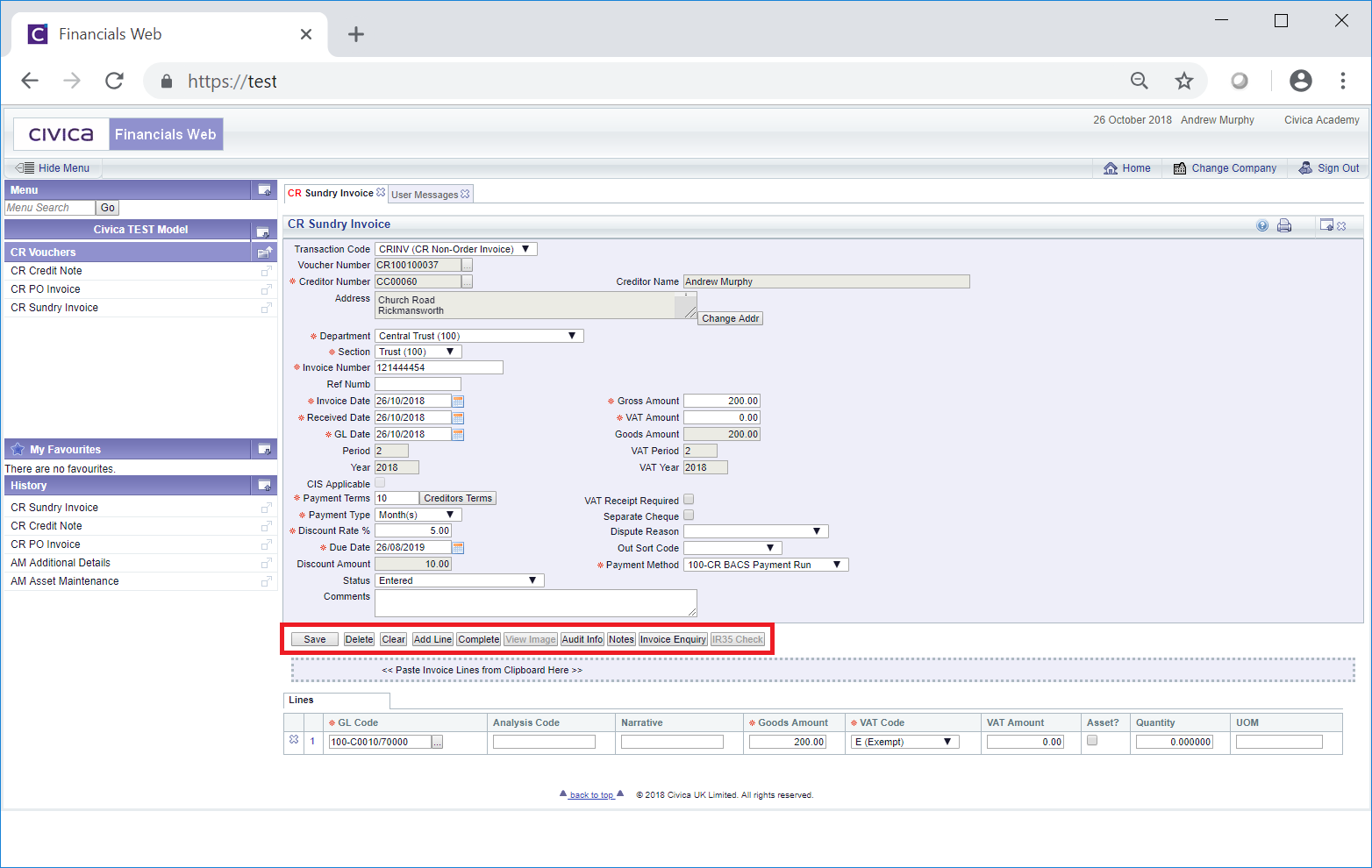The width and height of the screenshot is (1372, 868).
Task: Click the Add Line button
Action: pos(433,639)
